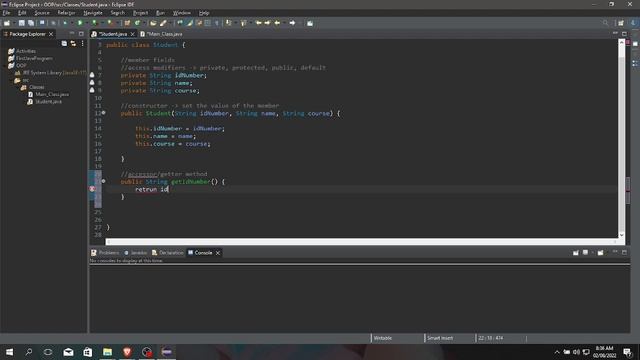
Task: Collapse the constructor on line 12
Action: pos(103,113)
